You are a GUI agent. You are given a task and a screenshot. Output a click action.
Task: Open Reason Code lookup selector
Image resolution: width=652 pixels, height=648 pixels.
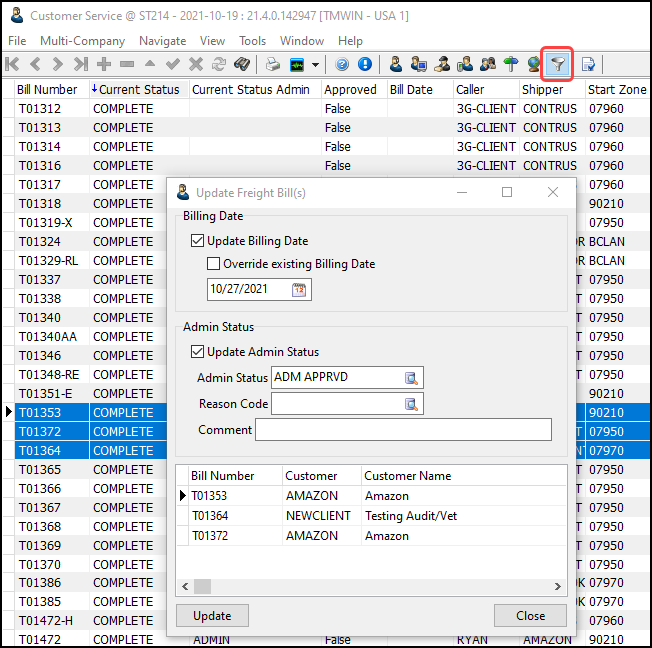[411, 404]
